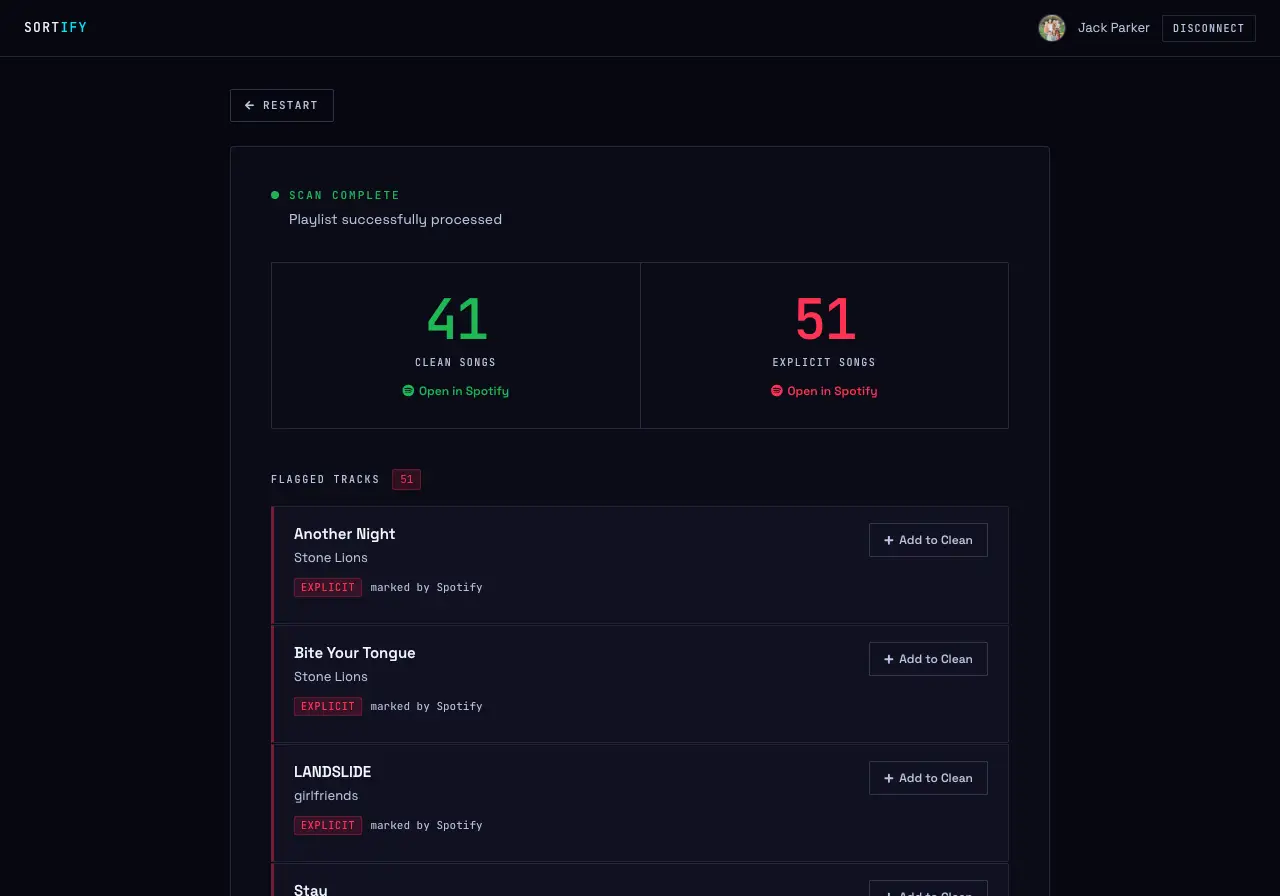1280x896 pixels.
Task: Open Jack Parker's profile avatar
Action: 1052,28
